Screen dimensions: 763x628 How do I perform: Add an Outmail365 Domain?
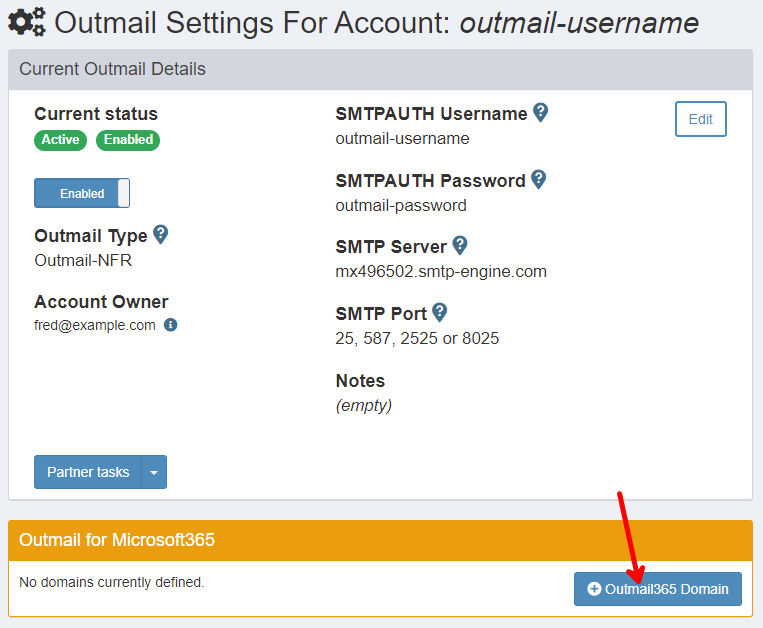point(657,589)
